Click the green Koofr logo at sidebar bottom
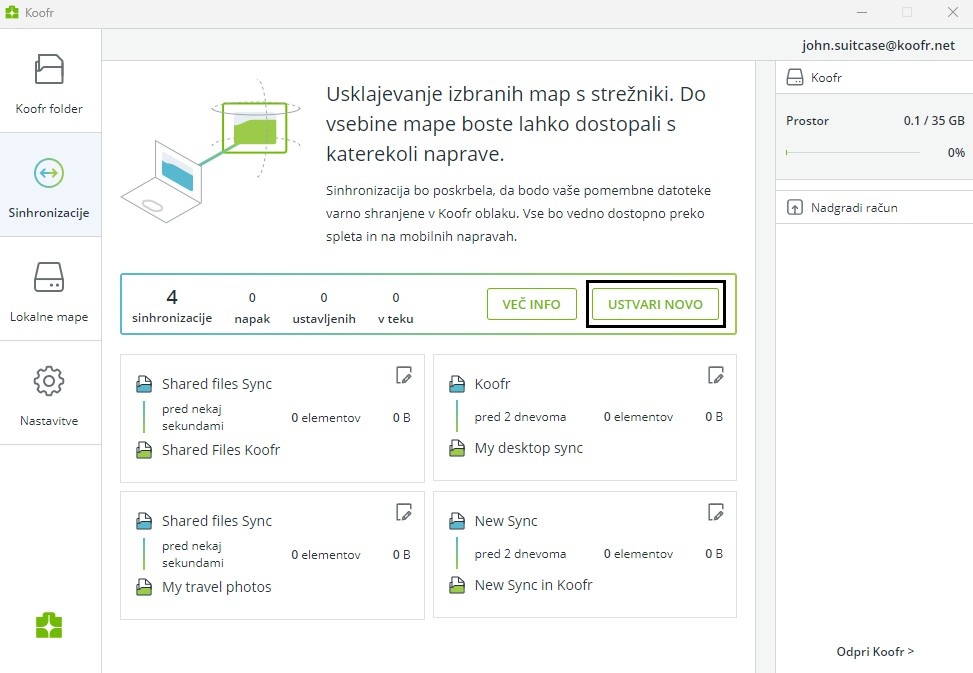The image size is (973, 673). click(x=49, y=625)
